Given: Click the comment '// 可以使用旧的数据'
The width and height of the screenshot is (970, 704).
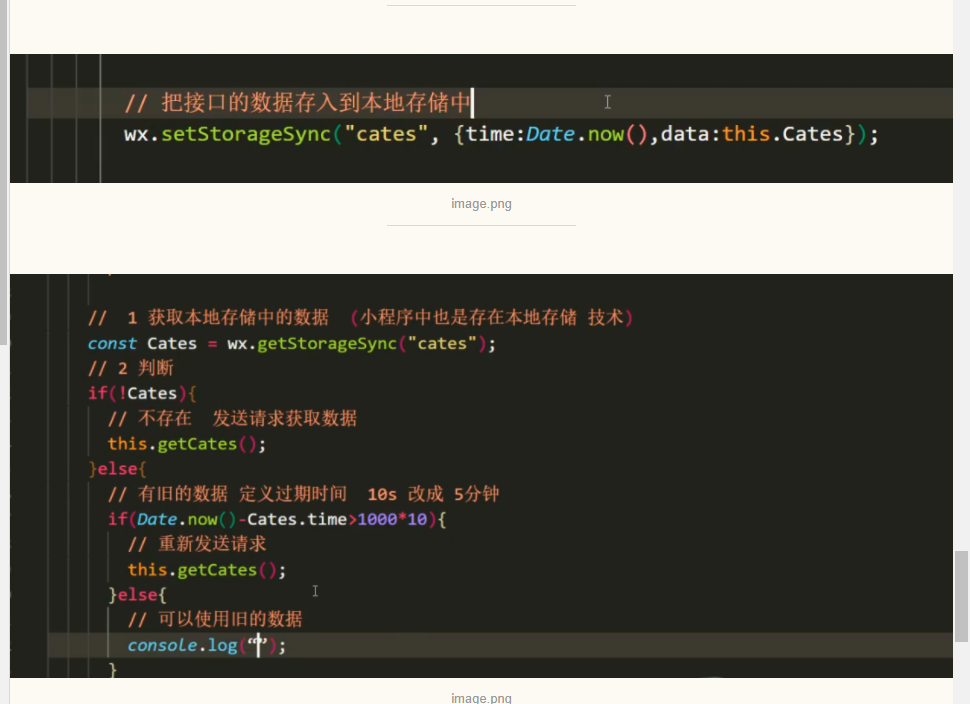Looking at the screenshot, I should (215, 620).
